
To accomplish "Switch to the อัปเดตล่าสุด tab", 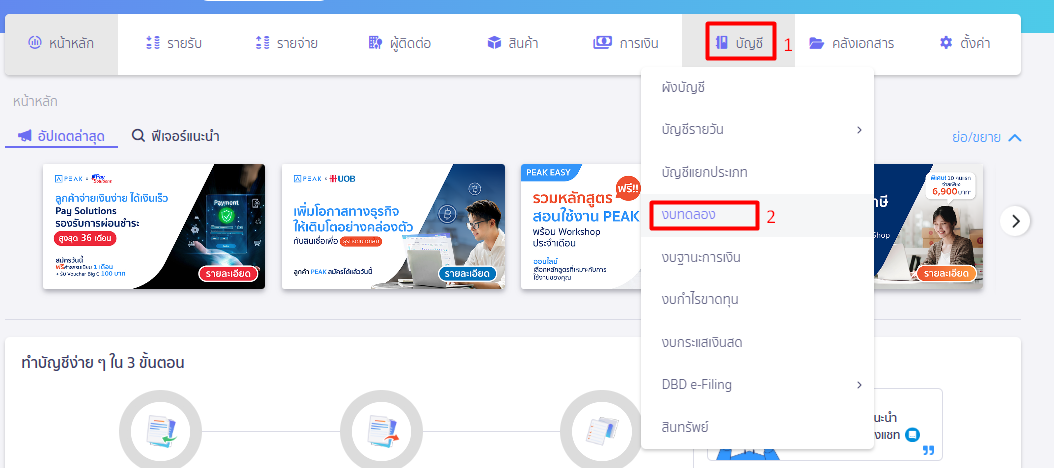I will (x=61, y=136).
